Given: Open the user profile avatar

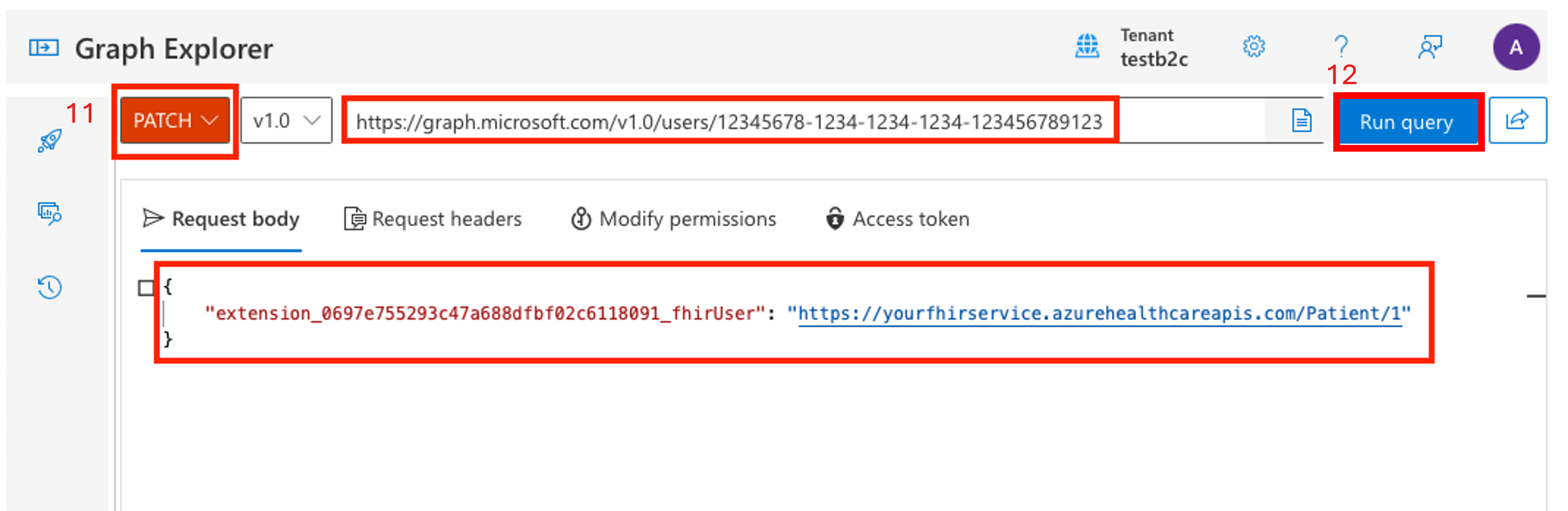Looking at the screenshot, I should pos(1516,47).
